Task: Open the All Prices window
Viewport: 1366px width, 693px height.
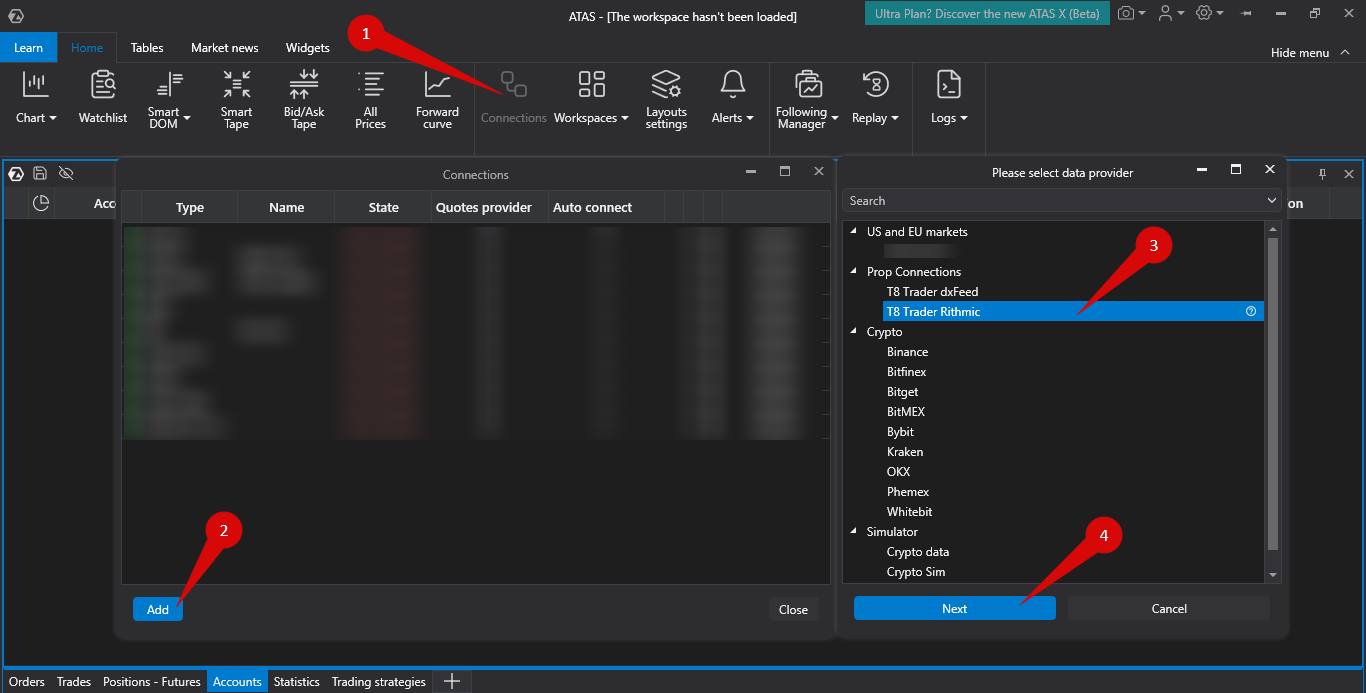Action: pyautogui.click(x=371, y=99)
